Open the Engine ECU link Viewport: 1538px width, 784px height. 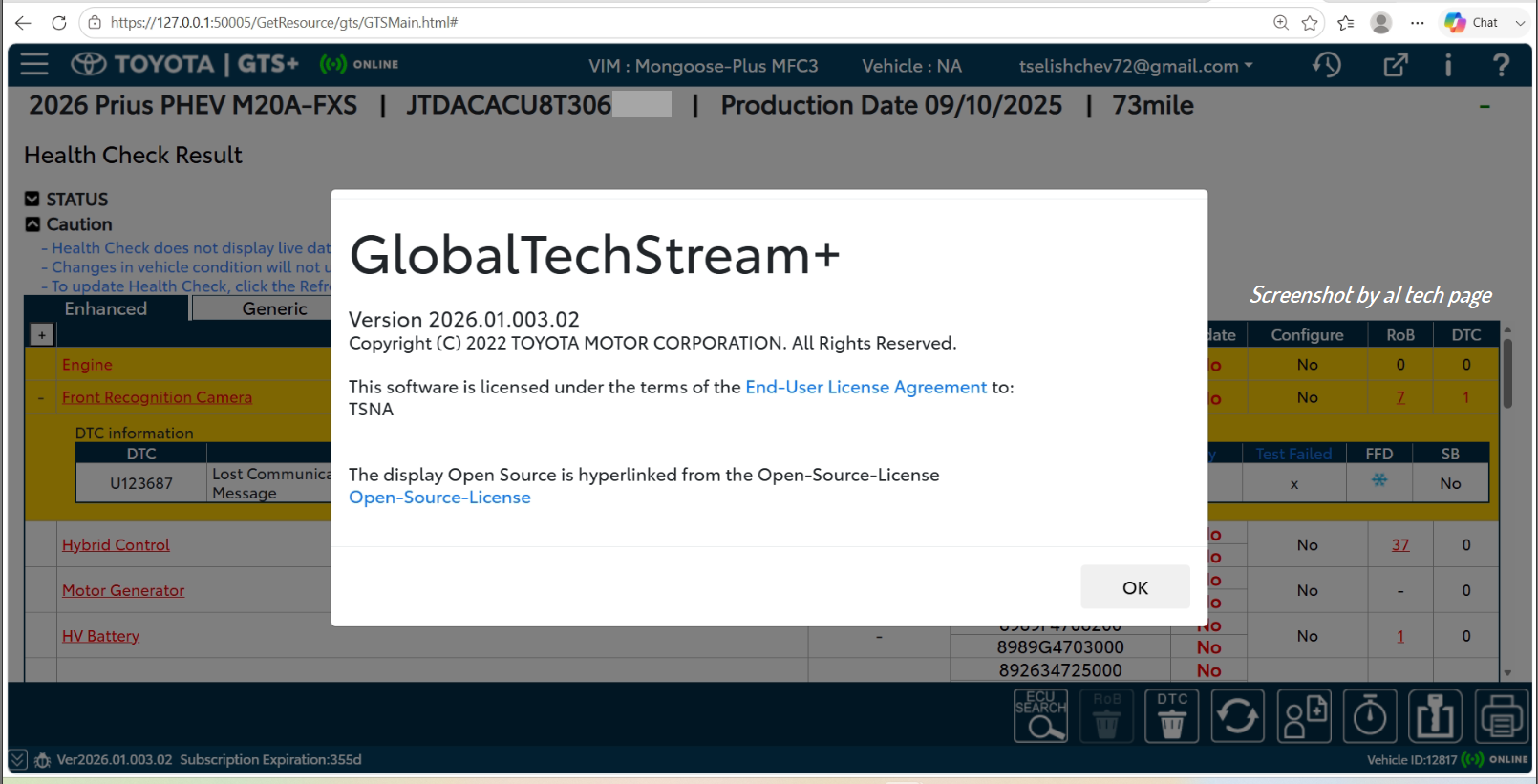point(87,365)
